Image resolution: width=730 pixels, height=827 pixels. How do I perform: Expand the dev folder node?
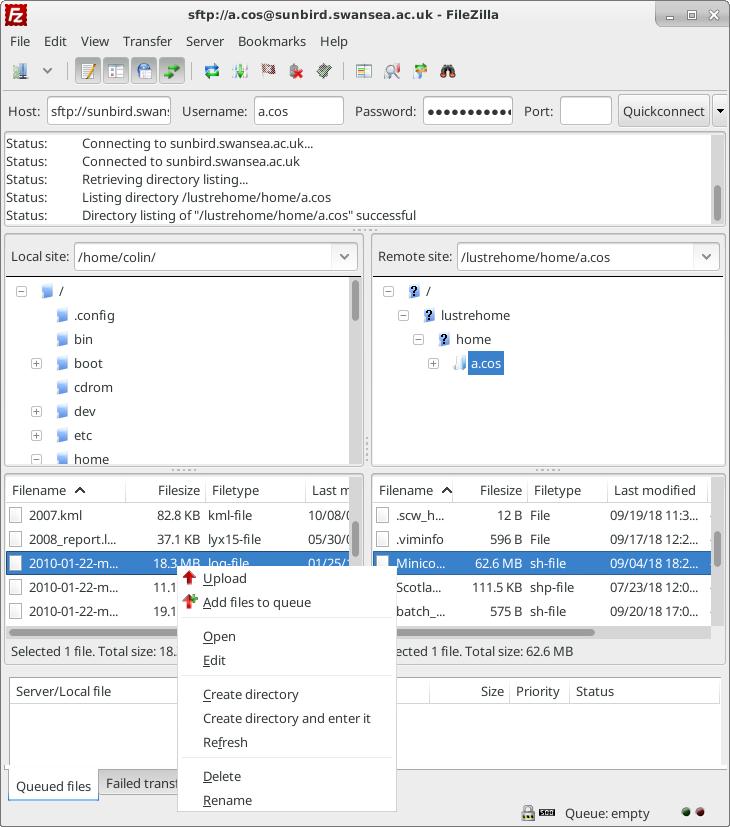(x=36, y=411)
